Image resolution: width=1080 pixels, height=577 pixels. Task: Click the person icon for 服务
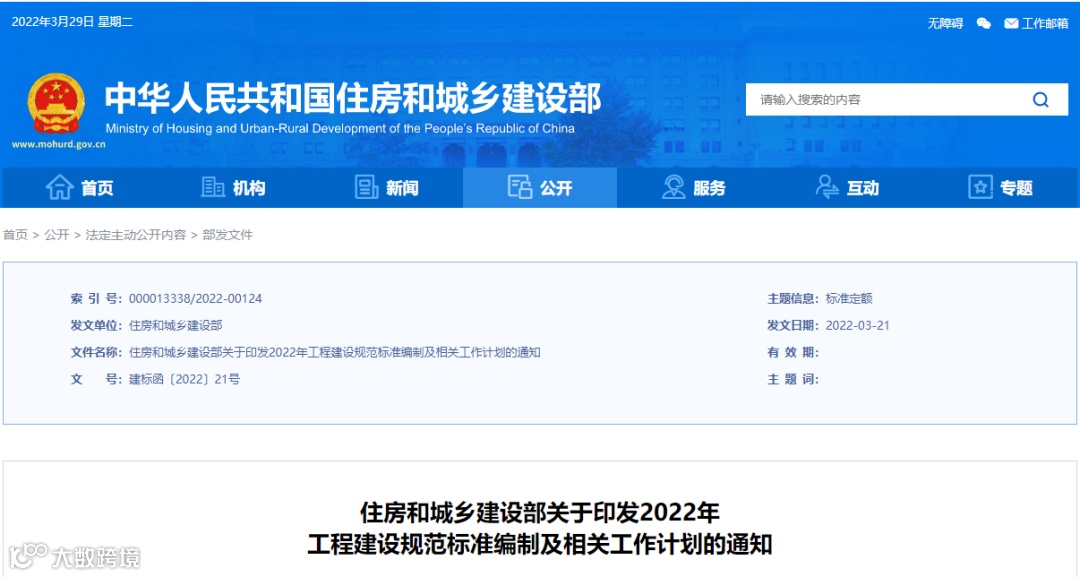pyautogui.click(x=673, y=187)
